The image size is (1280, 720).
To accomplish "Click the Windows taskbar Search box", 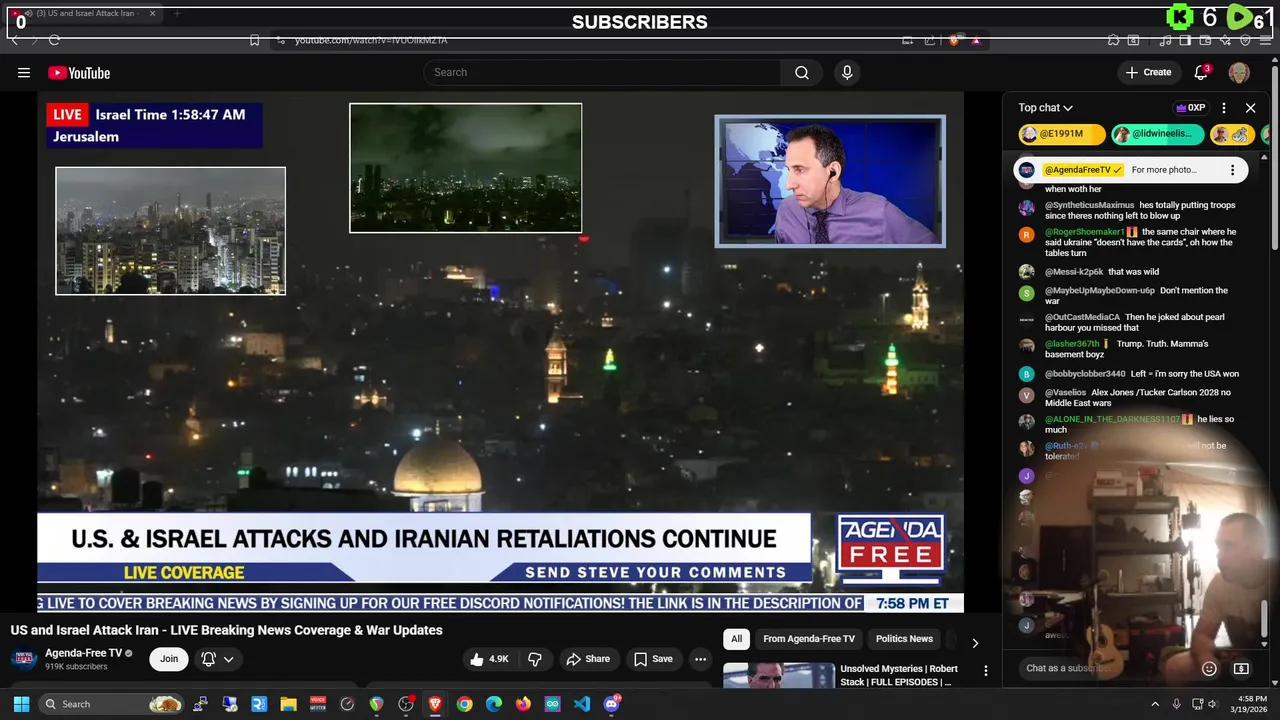I will pyautogui.click(x=112, y=704).
